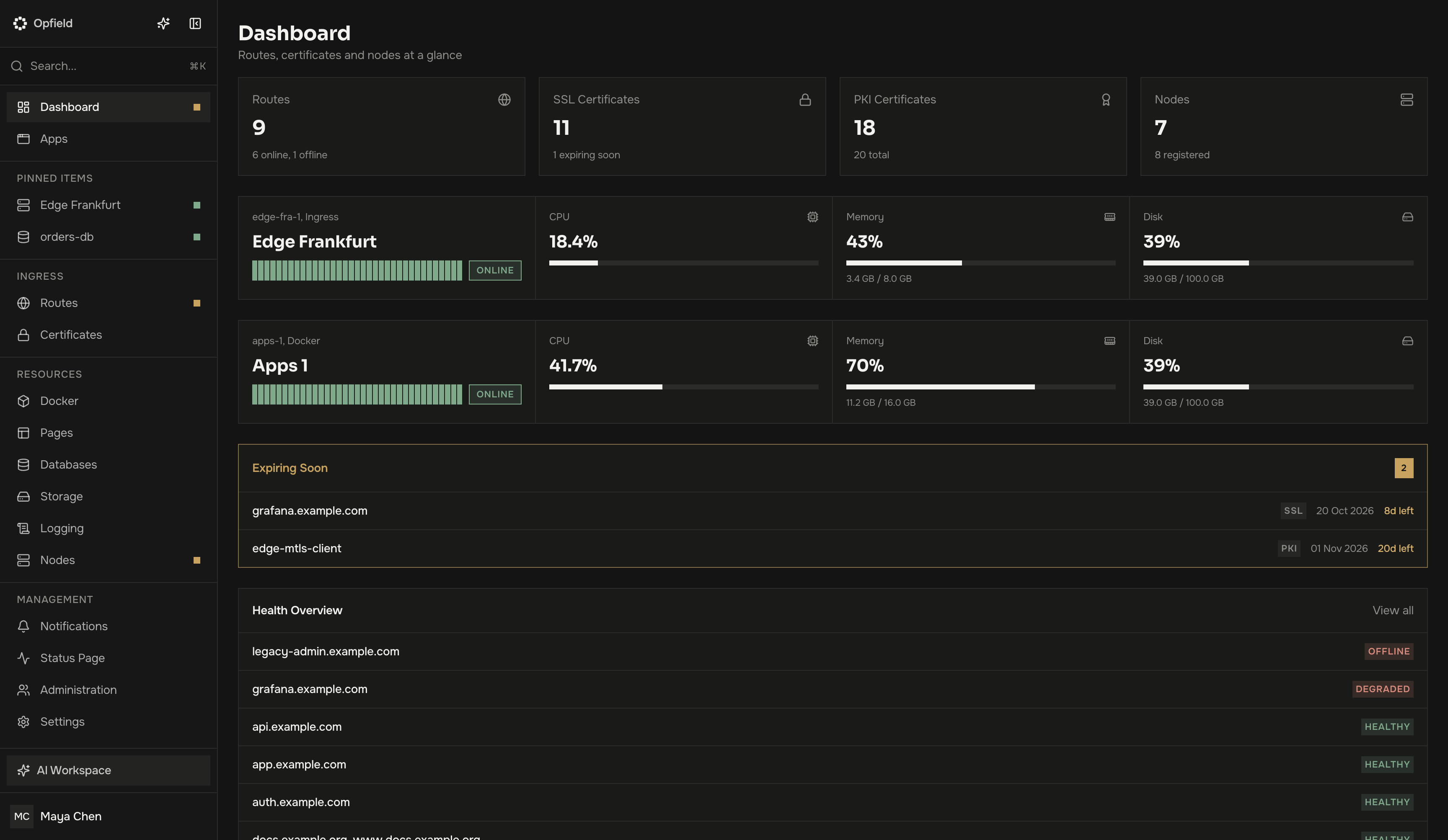
Task: Click the Apps 1 memory usage bar
Action: pos(980,387)
